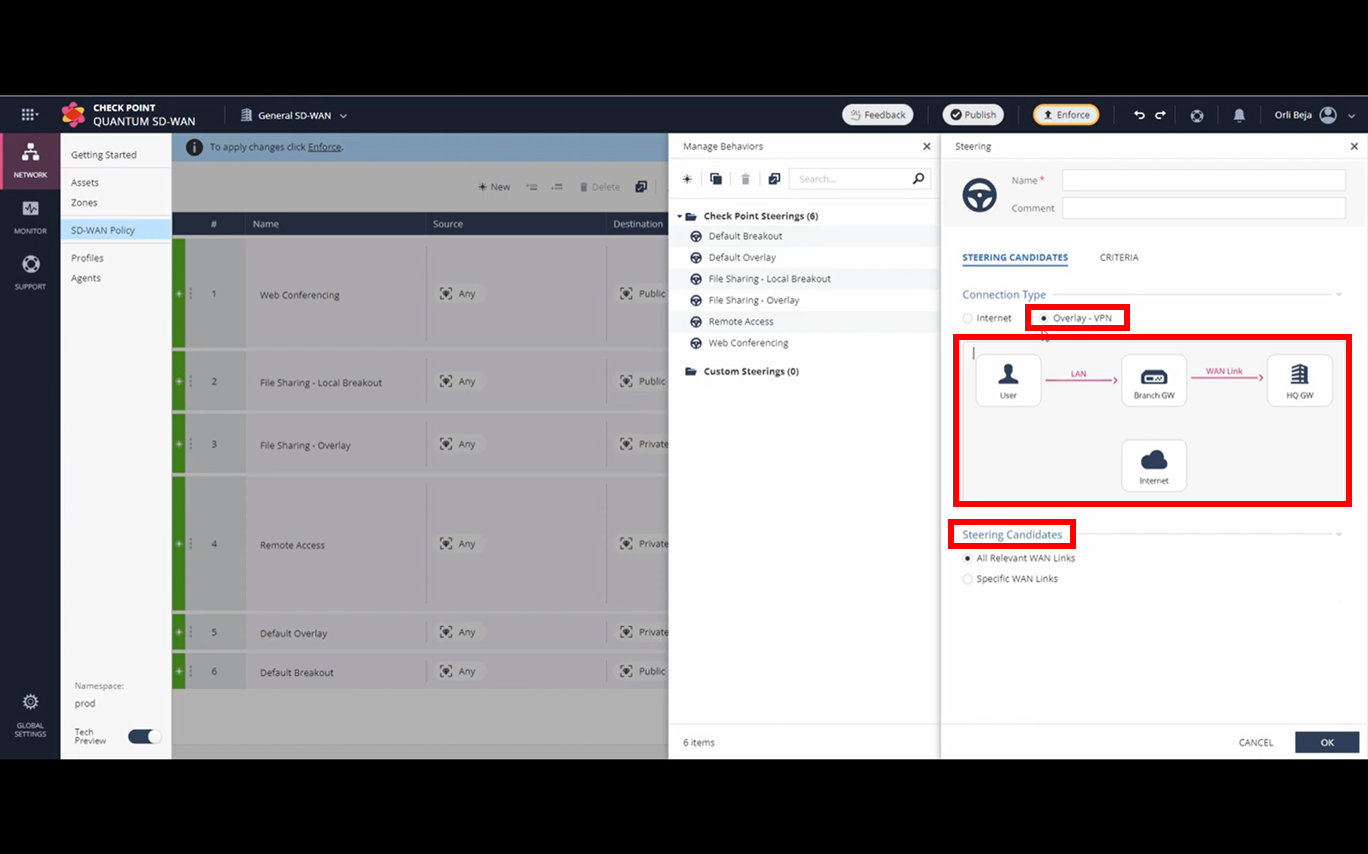Select the Internet connection type radio

tap(967, 318)
